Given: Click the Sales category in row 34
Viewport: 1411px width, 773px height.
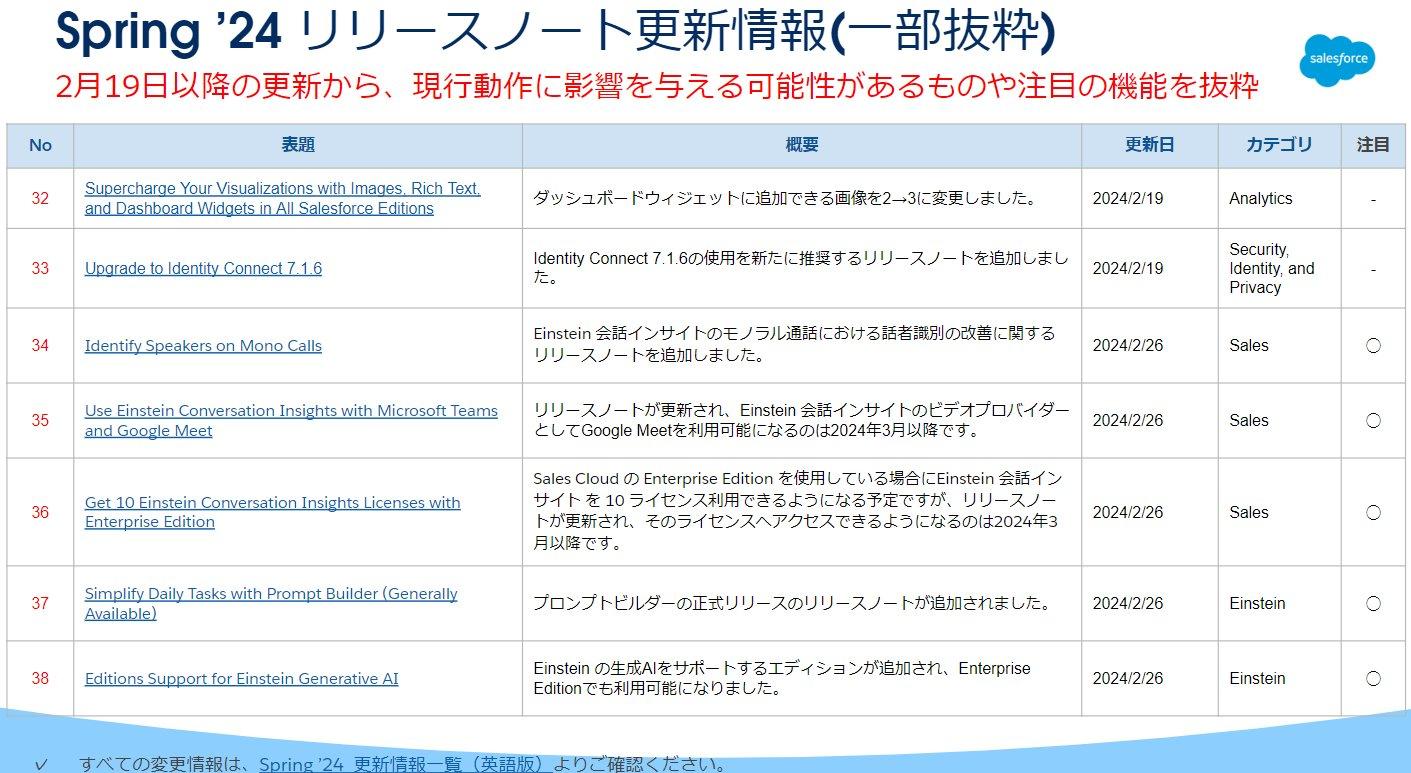Looking at the screenshot, I should [x=1249, y=345].
